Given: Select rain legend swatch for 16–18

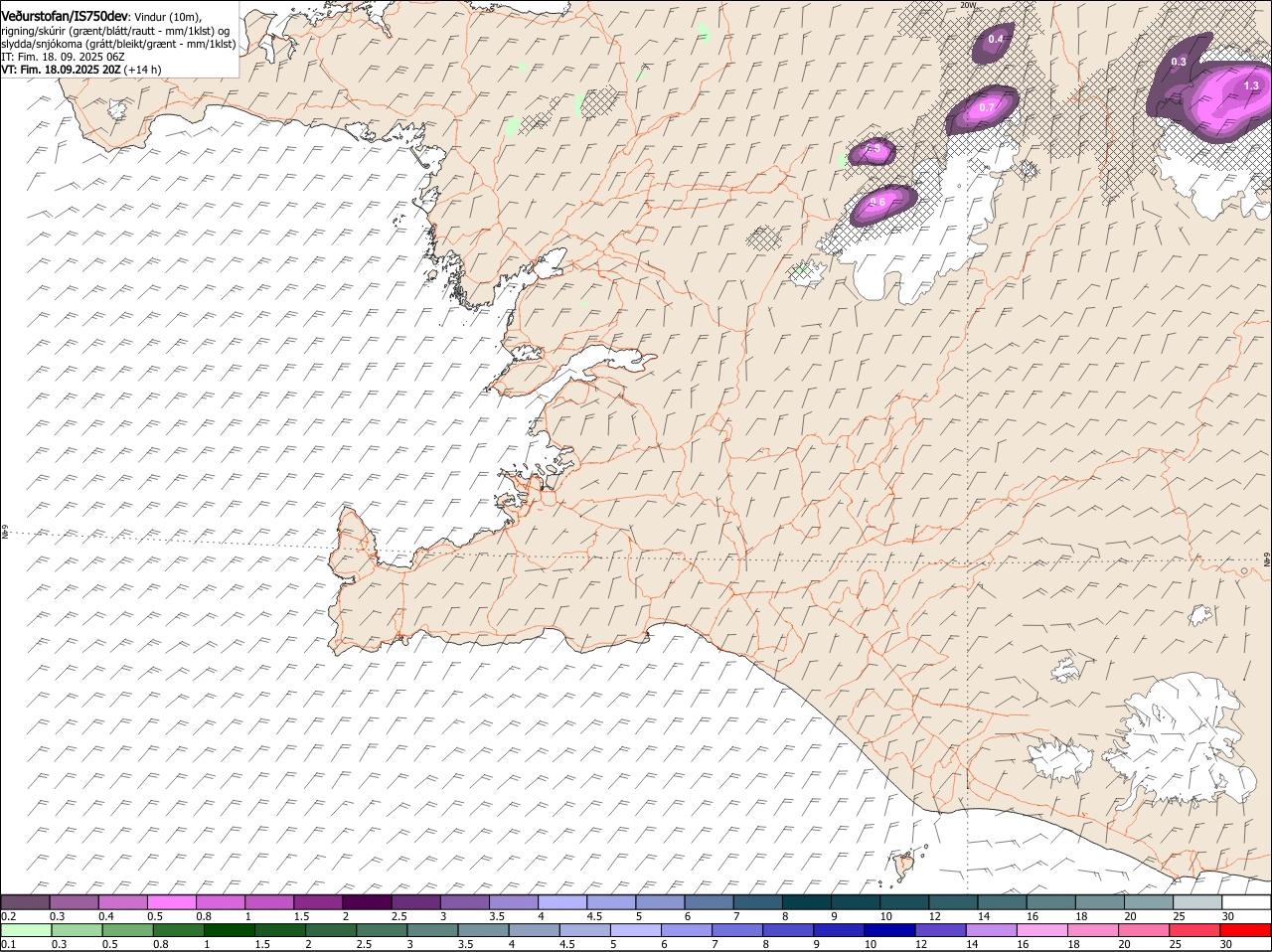Looking at the screenshot, I should point(1041,930).
